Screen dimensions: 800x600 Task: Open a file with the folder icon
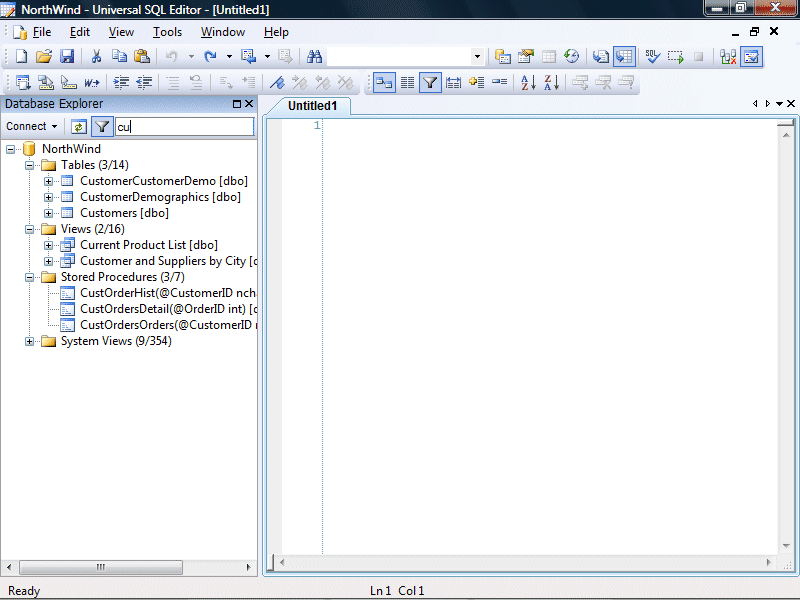point(44,57)
